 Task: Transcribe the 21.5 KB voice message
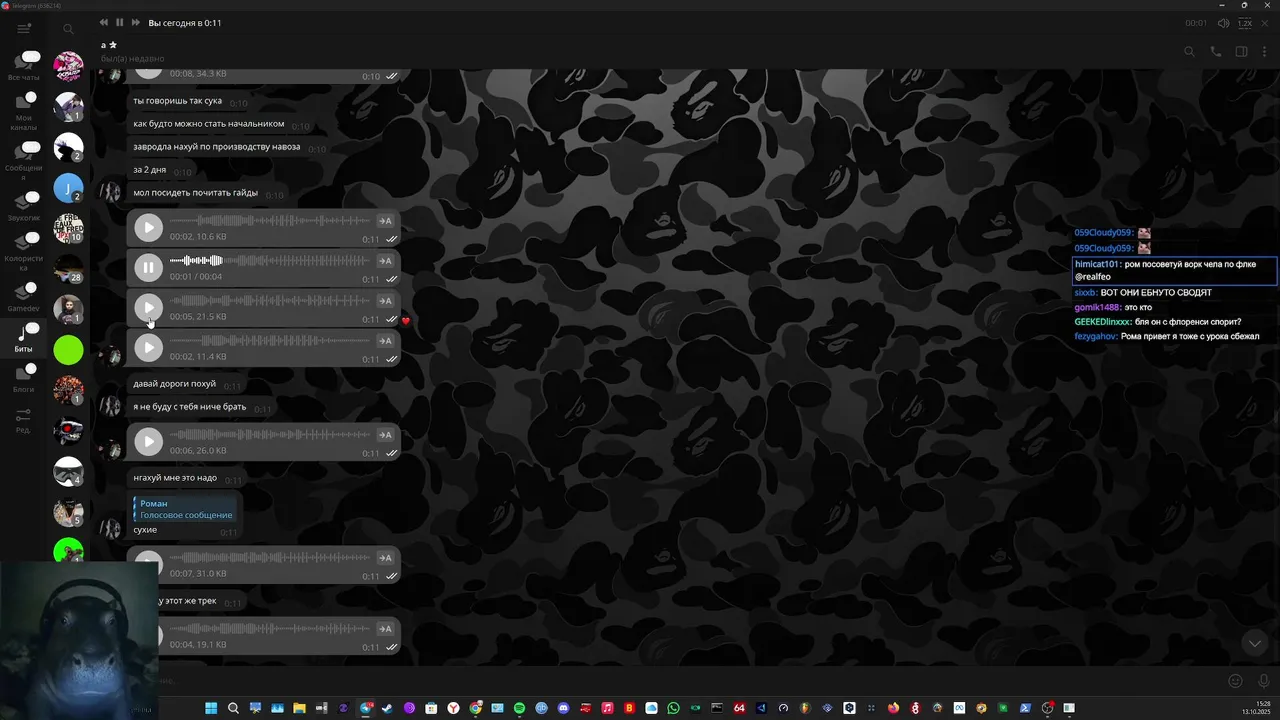point(385,301)
